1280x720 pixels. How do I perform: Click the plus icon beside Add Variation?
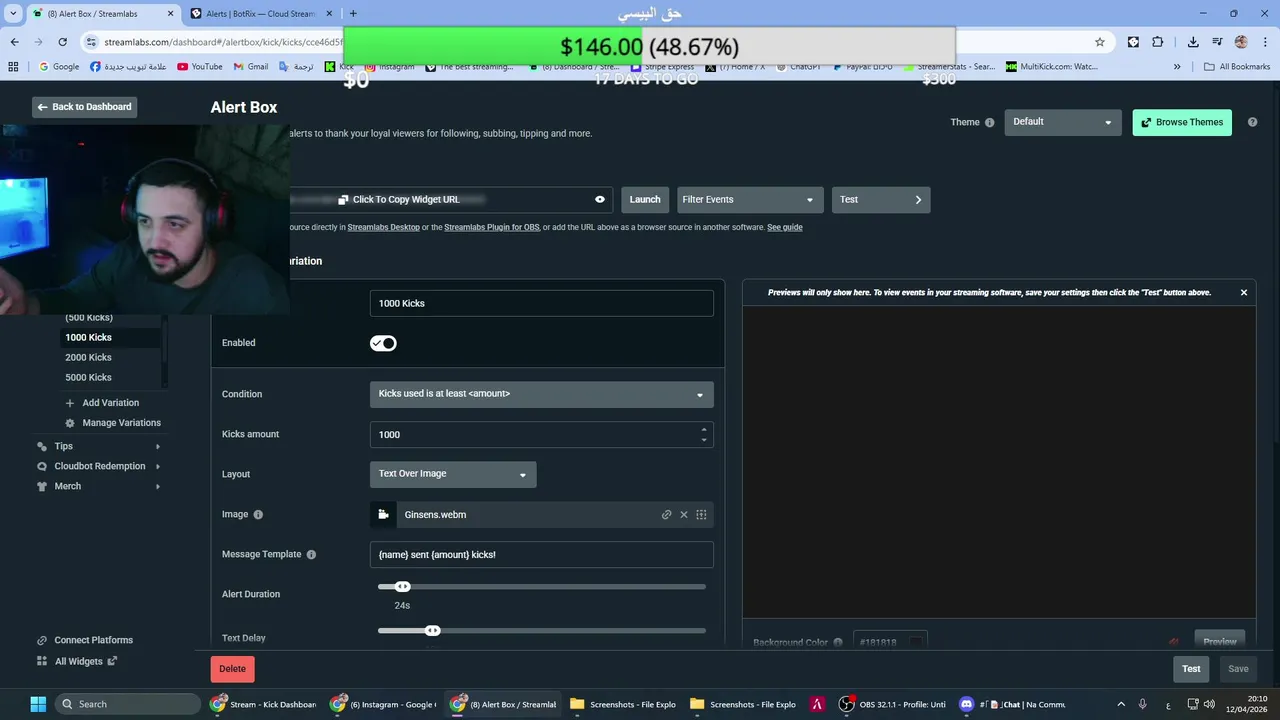(x=70, y=403)
